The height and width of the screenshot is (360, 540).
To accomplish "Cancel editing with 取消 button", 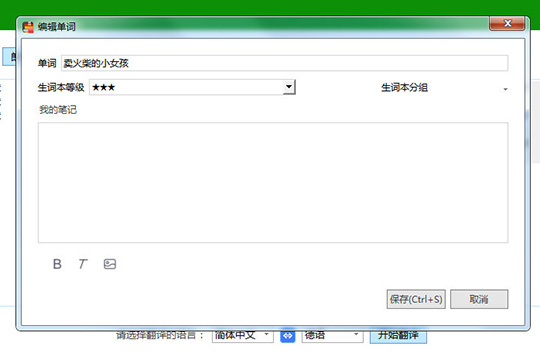I will coord(479,299).
